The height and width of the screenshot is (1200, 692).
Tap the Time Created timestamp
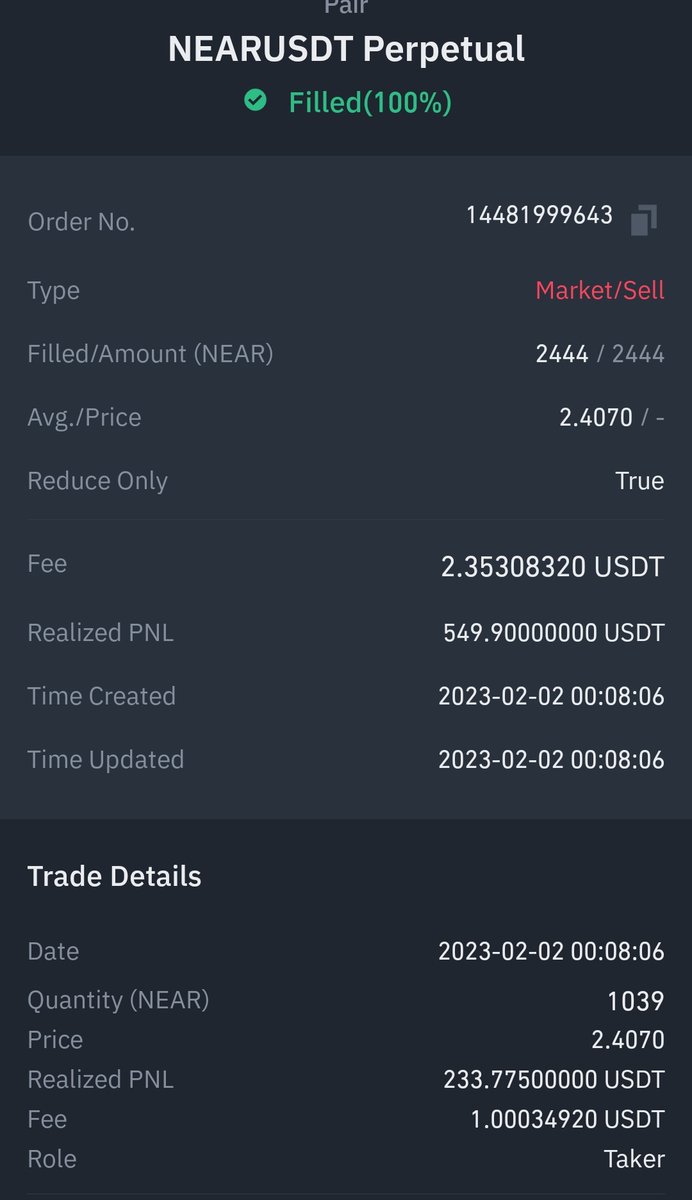551,696
